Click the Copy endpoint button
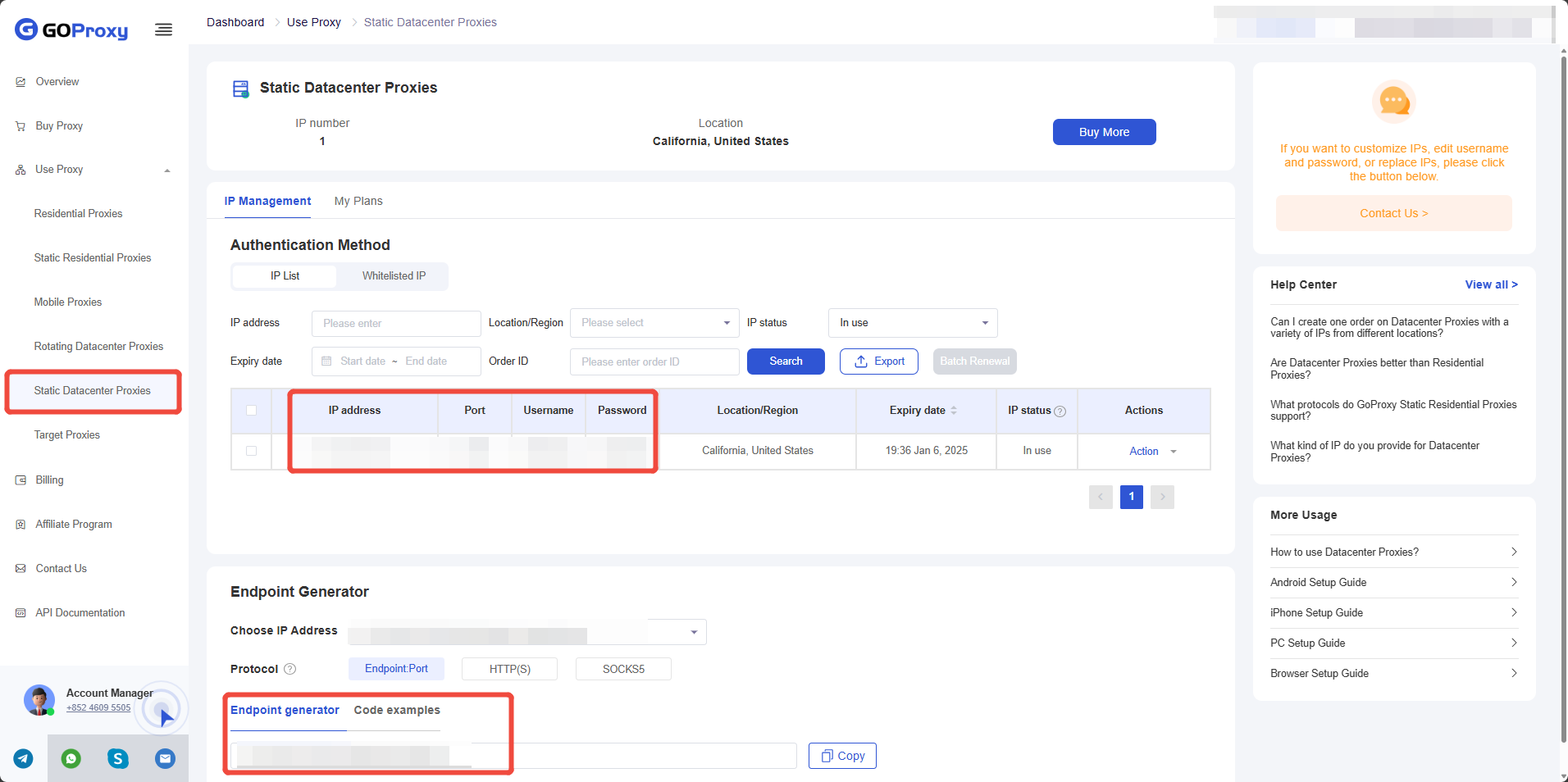Viewport: 1568px width, 782px height. (842, 756)
